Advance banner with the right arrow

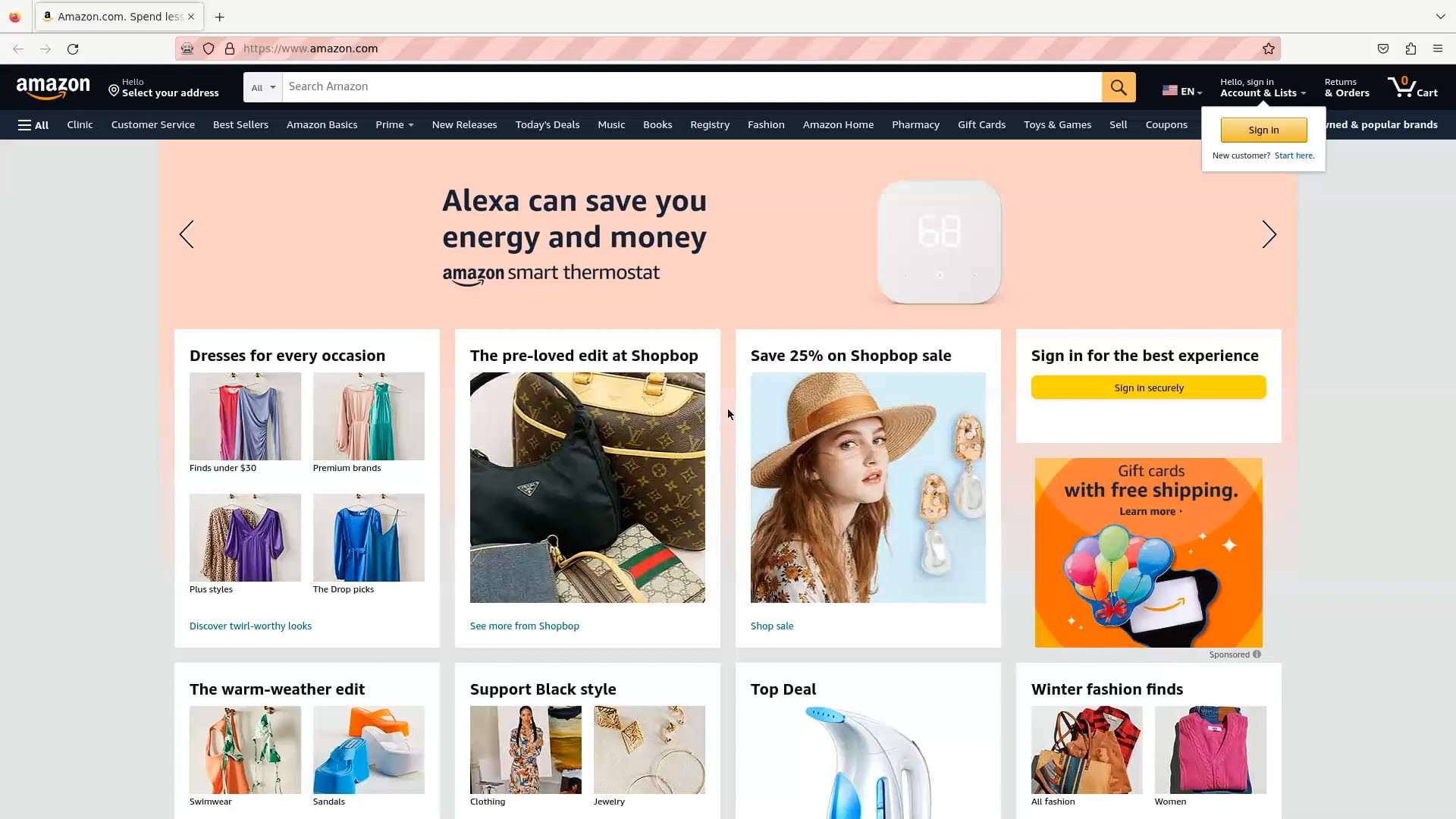(1269, 234)
